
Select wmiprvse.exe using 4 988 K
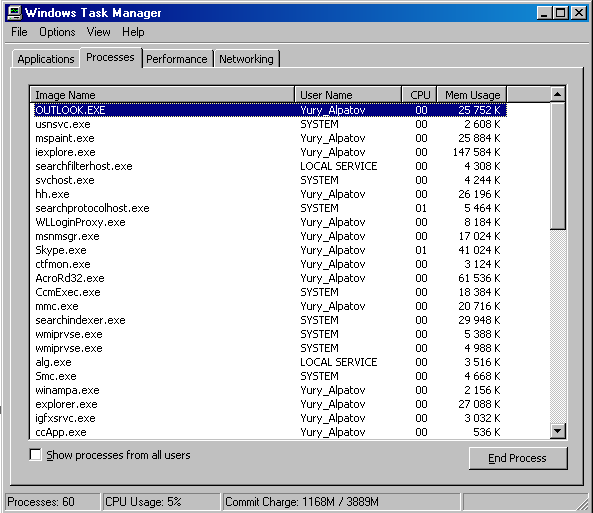[270, 348]
